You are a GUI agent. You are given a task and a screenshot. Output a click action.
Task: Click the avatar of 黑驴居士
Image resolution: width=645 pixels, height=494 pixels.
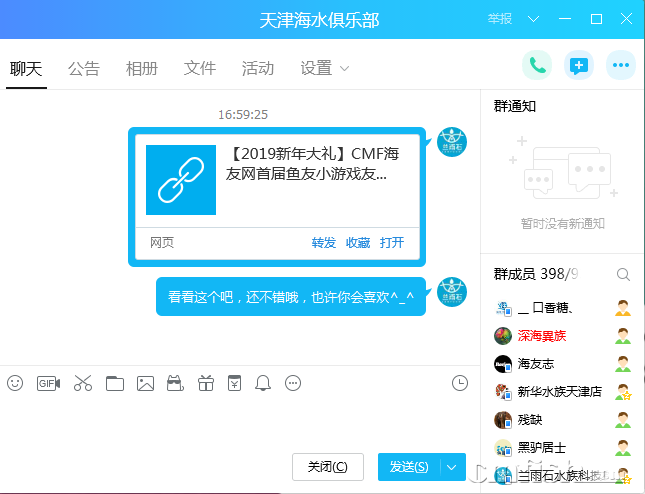(503, 448)
